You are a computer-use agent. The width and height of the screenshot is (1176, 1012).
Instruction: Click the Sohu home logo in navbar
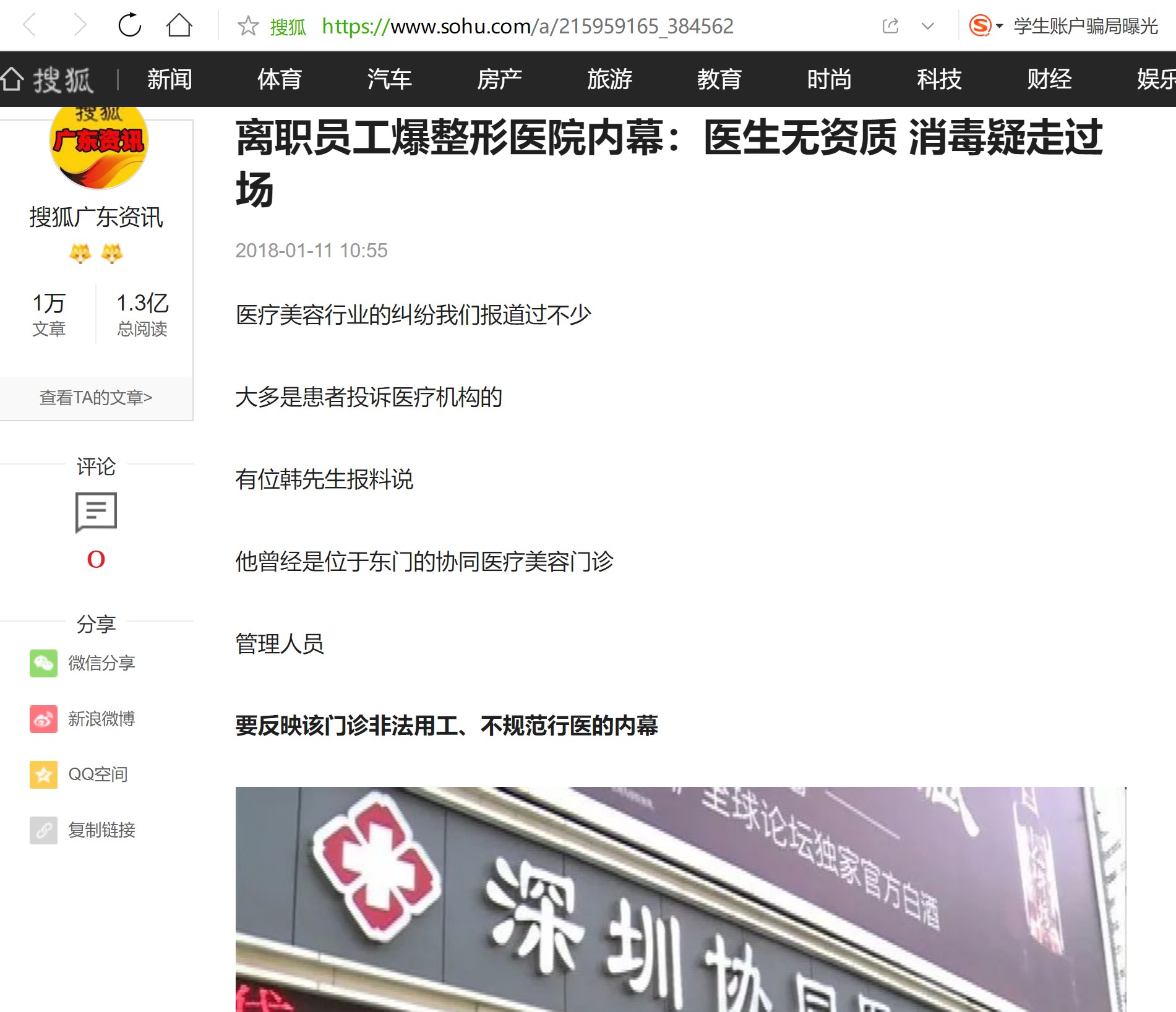(47, 80)
